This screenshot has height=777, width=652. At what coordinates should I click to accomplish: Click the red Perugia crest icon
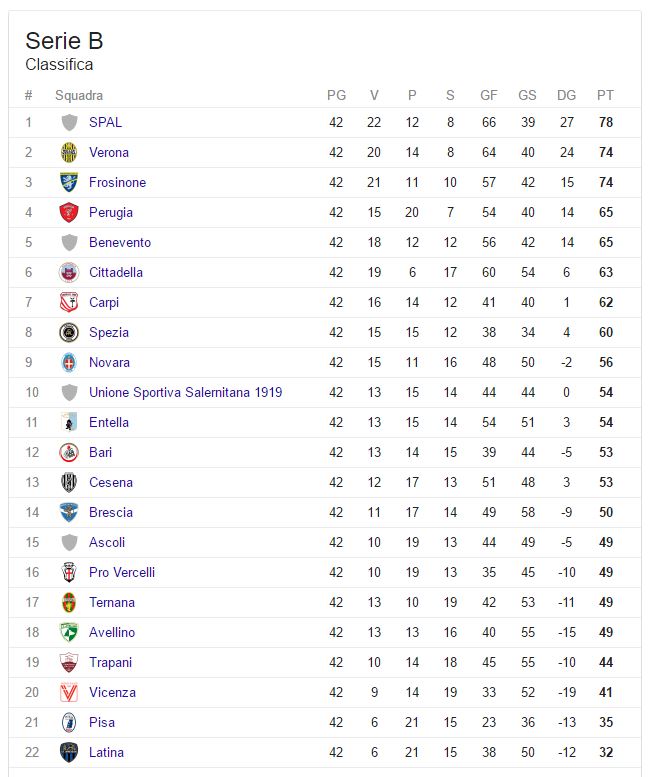[69, 212]
